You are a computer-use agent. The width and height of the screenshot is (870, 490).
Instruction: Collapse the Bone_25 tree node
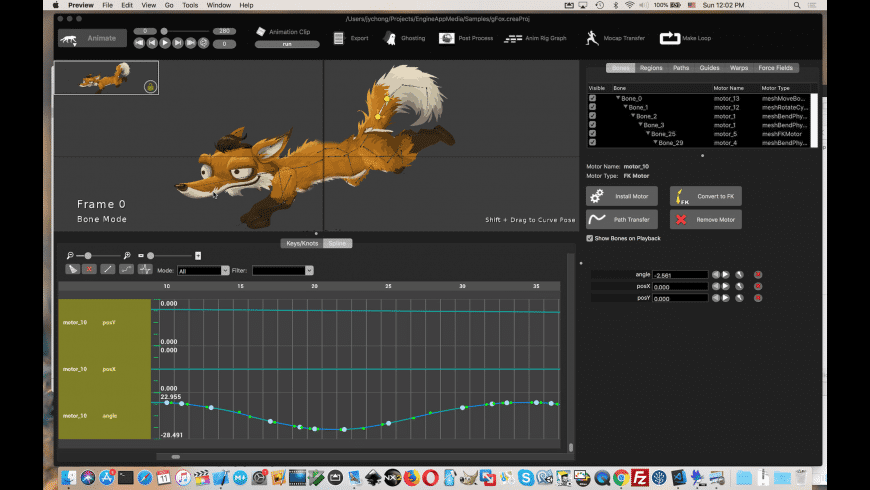(648, 134)
